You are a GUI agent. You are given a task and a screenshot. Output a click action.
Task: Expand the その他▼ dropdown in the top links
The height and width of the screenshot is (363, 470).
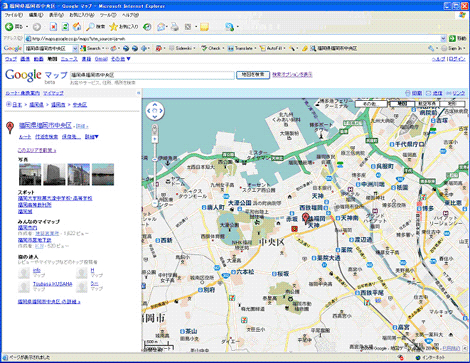(x=121, y=59)
